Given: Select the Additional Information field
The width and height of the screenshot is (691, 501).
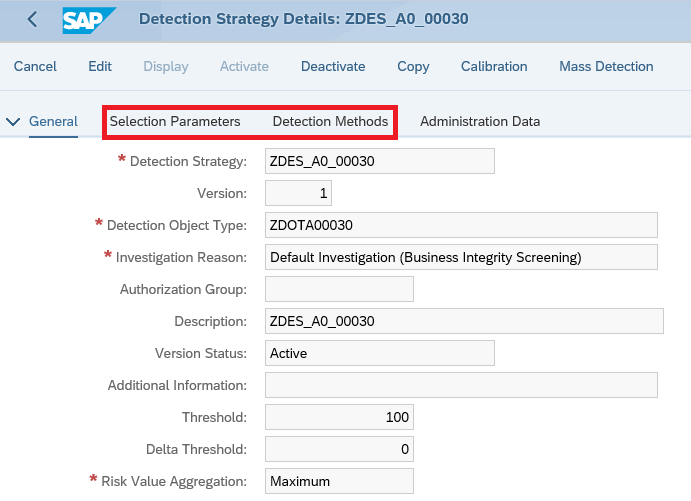Looking at the screenshot, I should pyautogui.click(x=461, y=385).
